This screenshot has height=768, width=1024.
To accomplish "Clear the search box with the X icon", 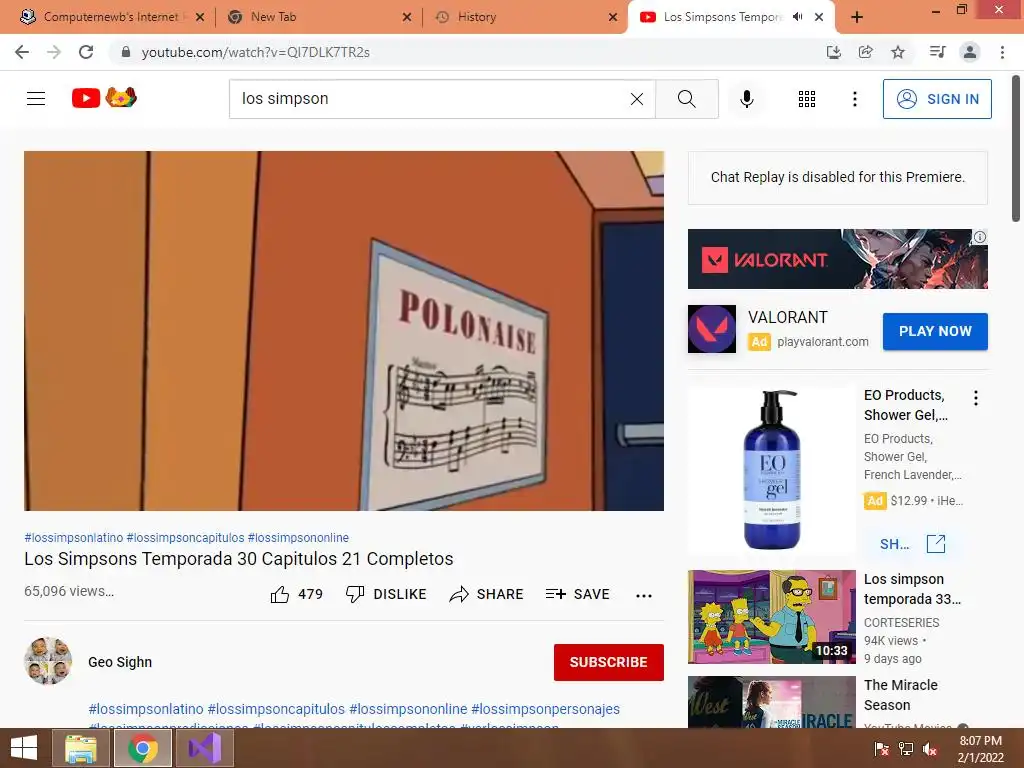I will [637, 99].
